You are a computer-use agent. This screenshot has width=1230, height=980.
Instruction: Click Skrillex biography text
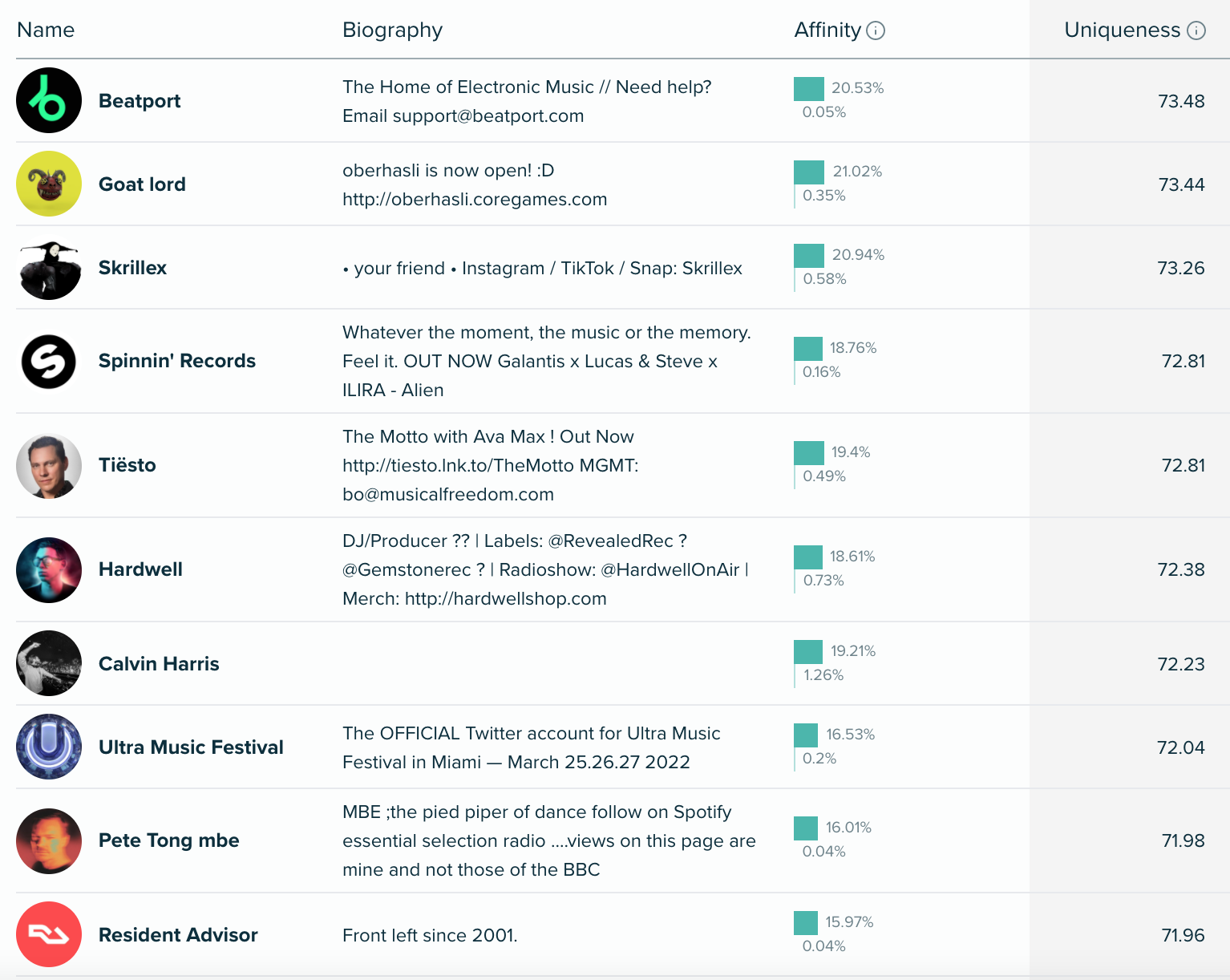click(543, 268)
